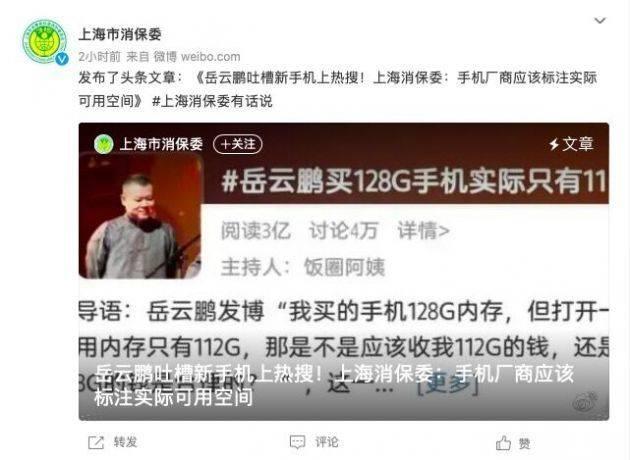Click the lightning 文章 article label
The height and width of the screenshot is (460, 630).
tap(571, 144)
